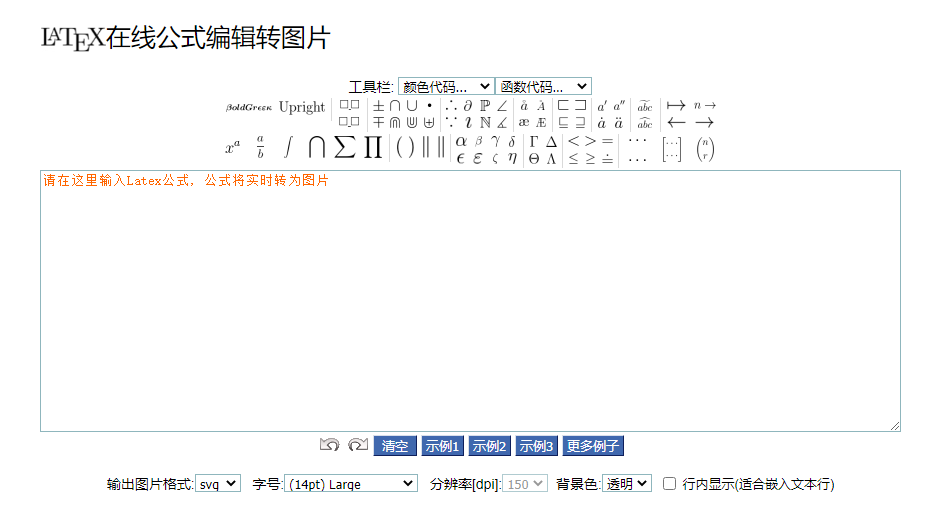Insert the a over b fraction template
This screenshot has height=513, width=940.
(x=260, y=147)
